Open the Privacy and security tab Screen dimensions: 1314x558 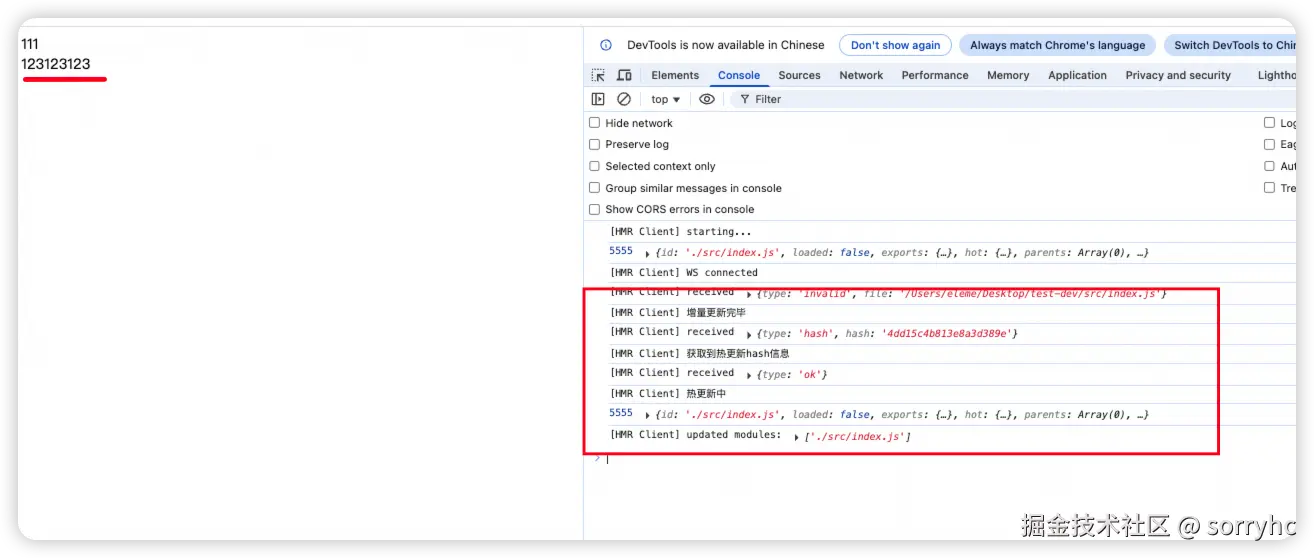point(1178,75)
